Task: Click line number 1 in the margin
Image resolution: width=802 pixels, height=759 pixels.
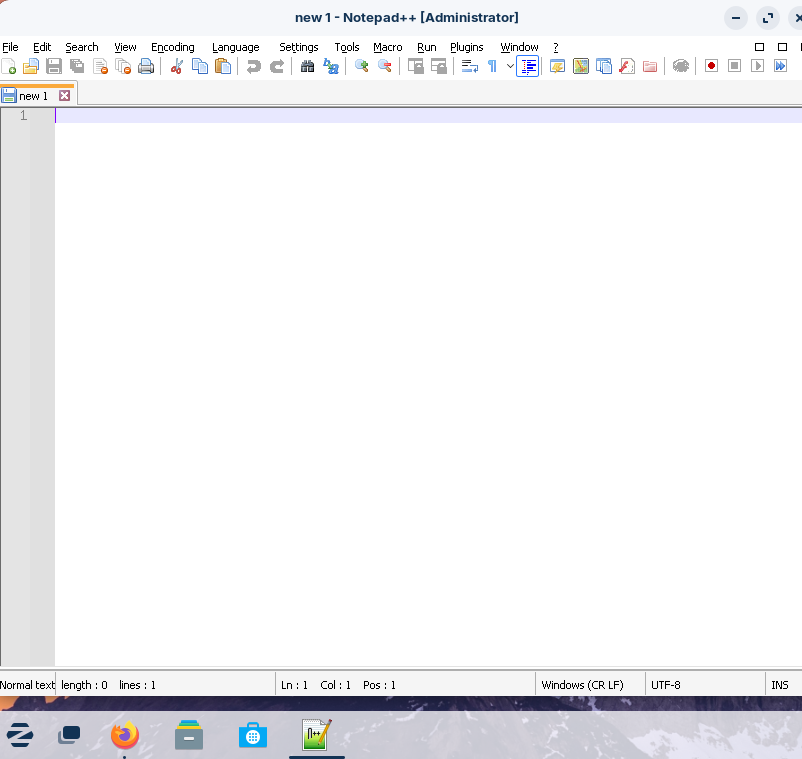Action: [24, 116]
